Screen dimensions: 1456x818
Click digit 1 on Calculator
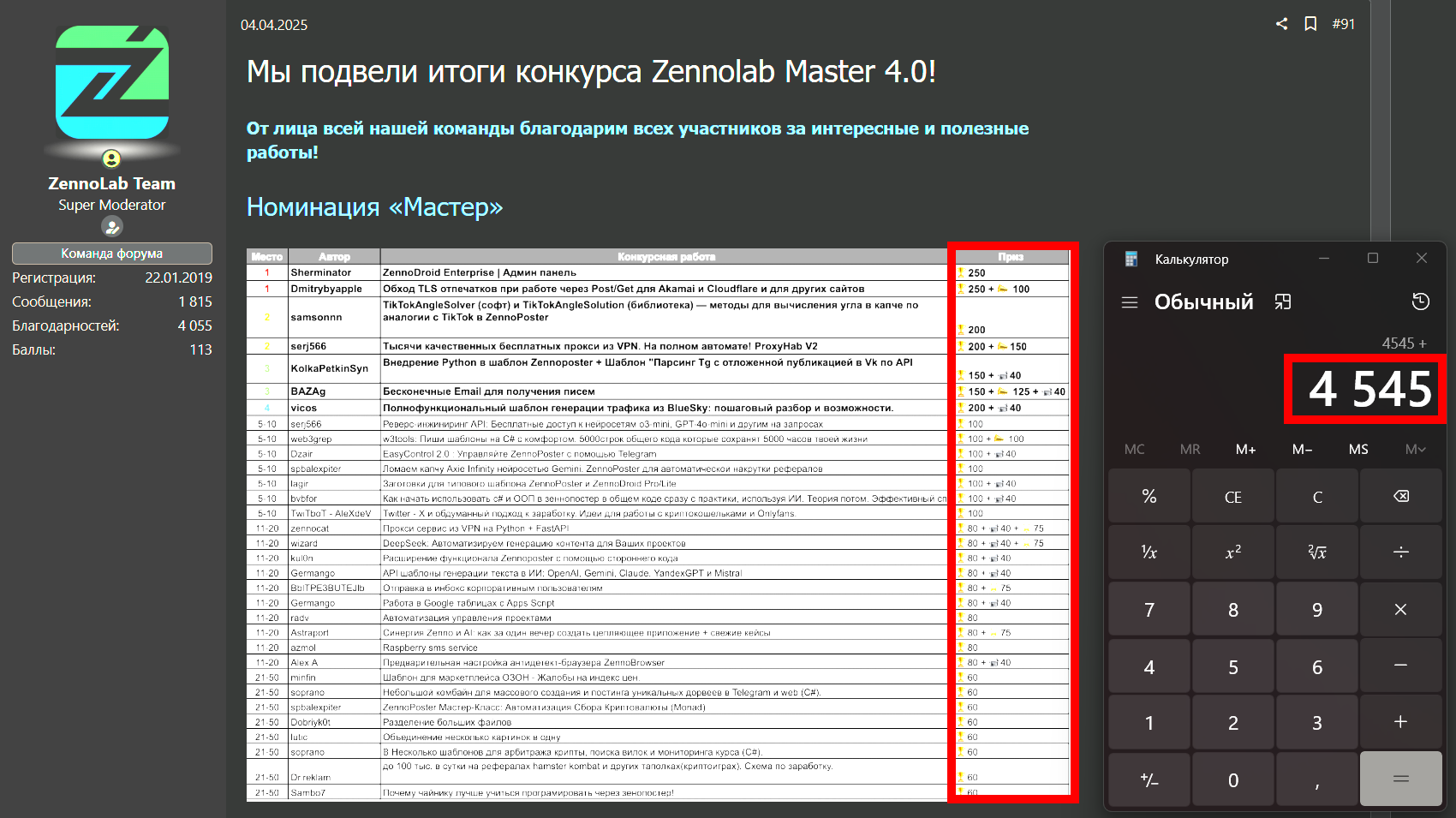tap(1149, 722)
